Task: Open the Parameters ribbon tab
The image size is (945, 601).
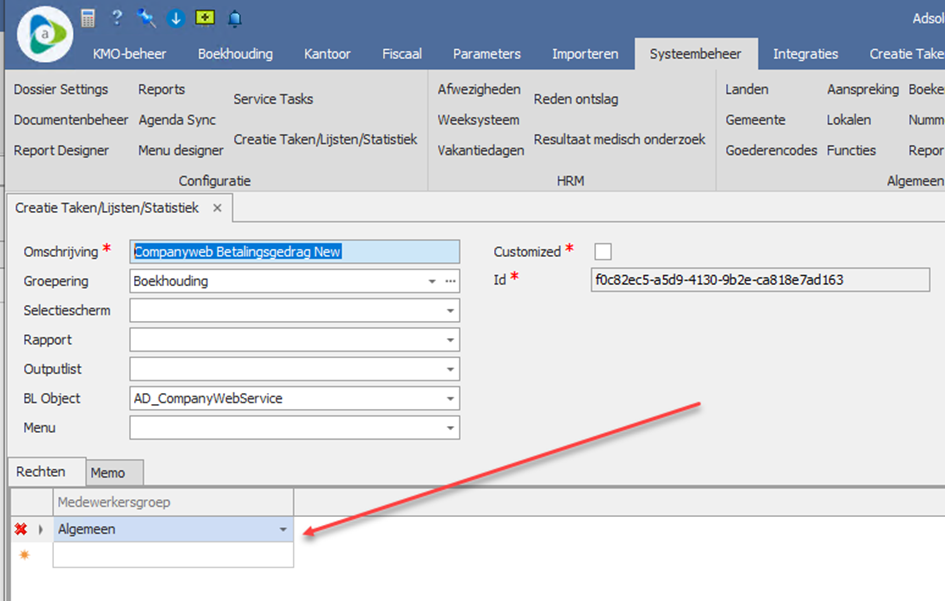Action: coord(487,54)
